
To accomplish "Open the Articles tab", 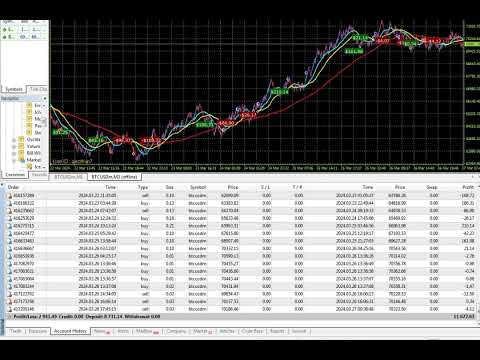I will (227, 331).
